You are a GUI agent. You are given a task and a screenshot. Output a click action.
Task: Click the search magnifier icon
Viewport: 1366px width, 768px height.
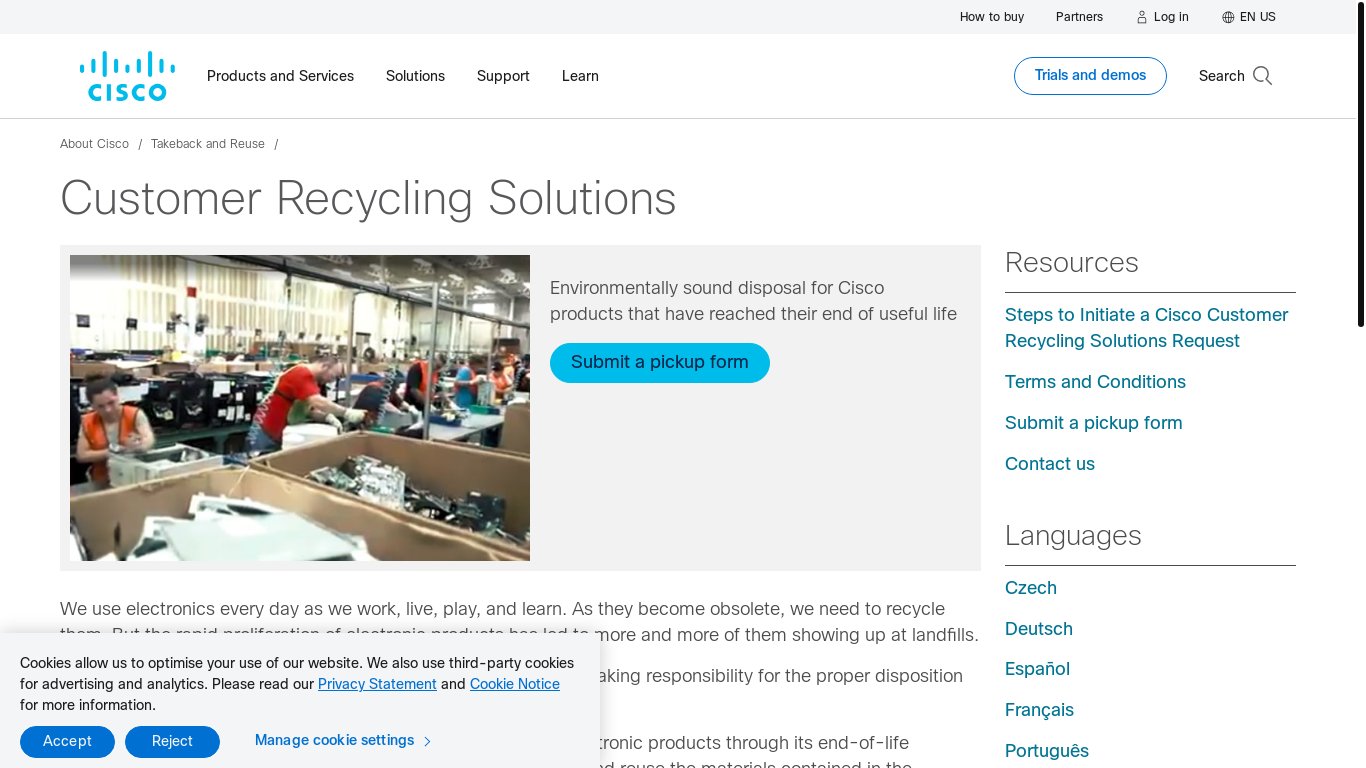[x=1262, y=76]
